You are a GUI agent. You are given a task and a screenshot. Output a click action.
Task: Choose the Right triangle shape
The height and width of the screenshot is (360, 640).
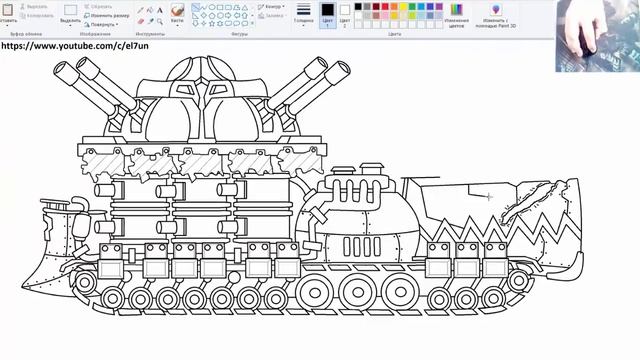tap(196, 16)
